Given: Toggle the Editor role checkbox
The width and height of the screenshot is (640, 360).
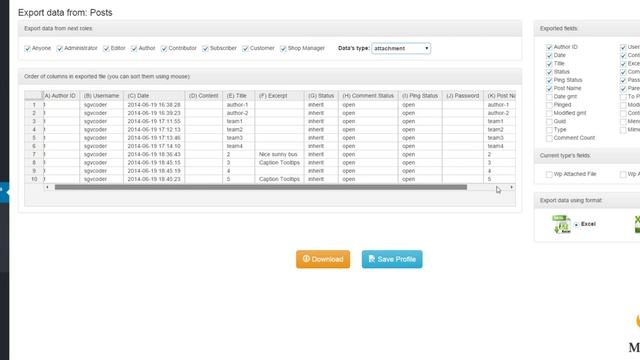Looking at the screenshot, I should [x=107, y=49].
